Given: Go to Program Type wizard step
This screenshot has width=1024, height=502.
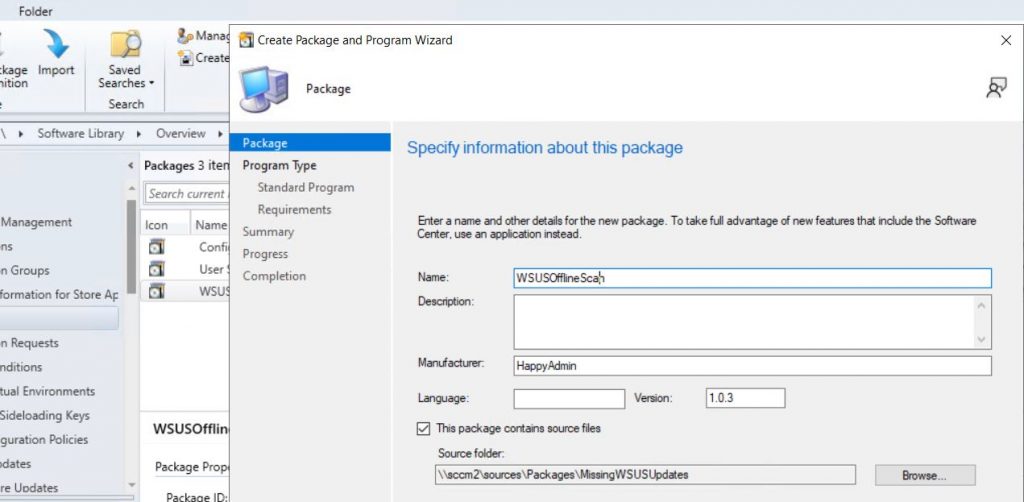Looking at the screenshot, I should [280, 165].
